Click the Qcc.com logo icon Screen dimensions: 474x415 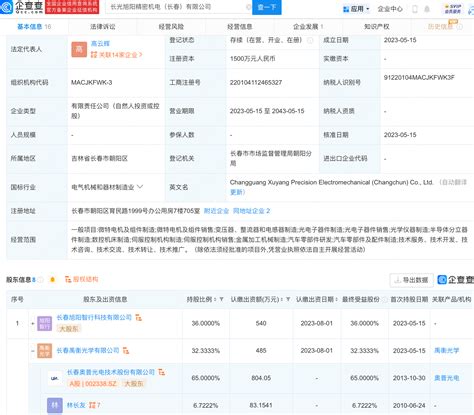[6, 7]
